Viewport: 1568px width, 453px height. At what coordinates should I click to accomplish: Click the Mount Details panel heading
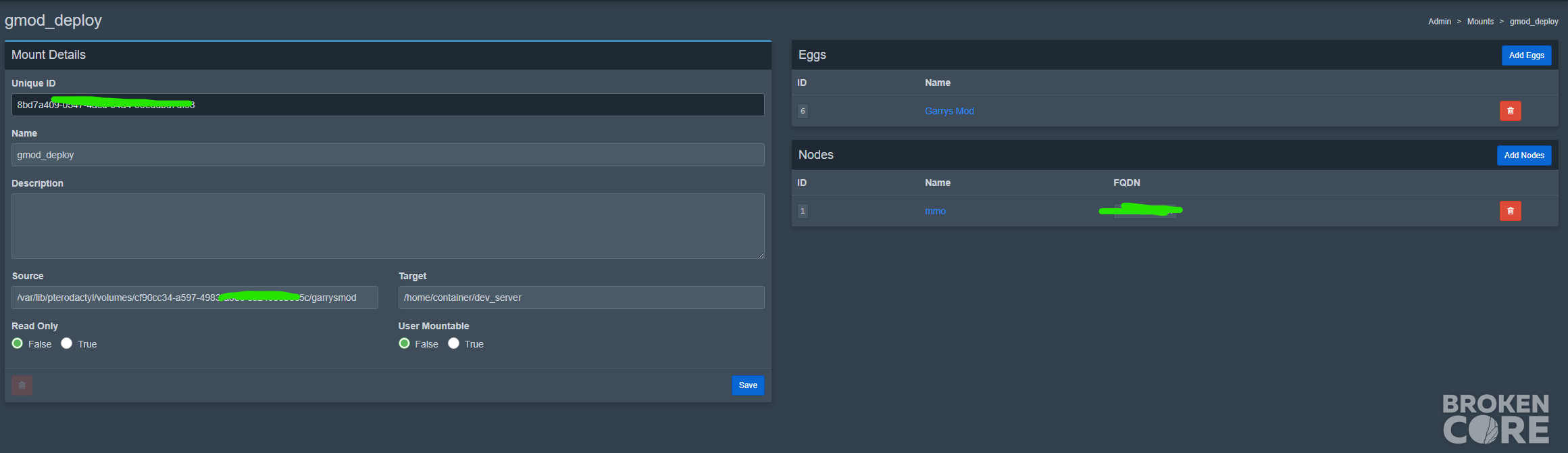point(49,55)
